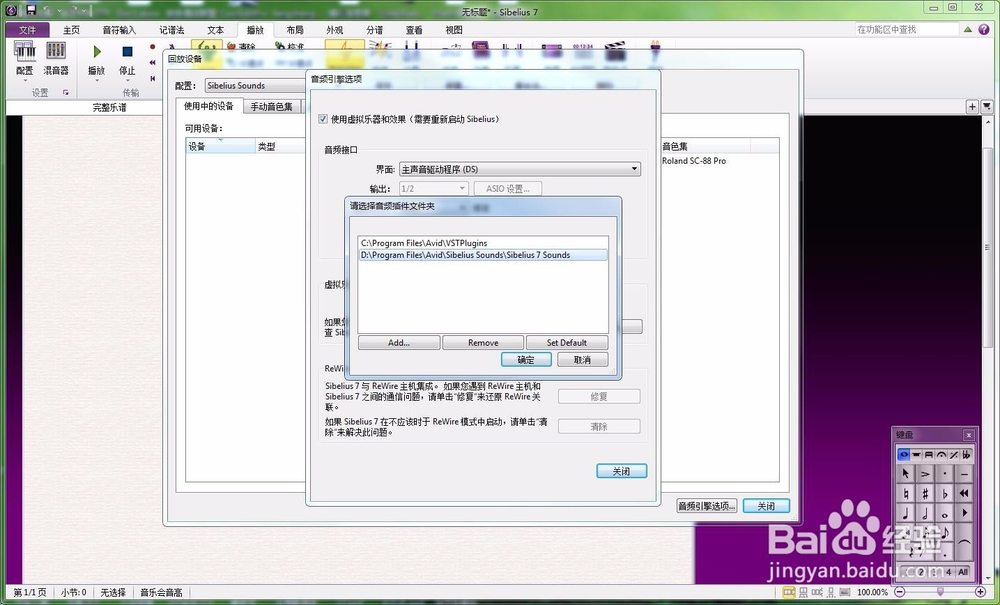The image size is (1000, 605).
Task: Open the tremolo slash keypad layout tab
Action: click(x=953, y=455)
